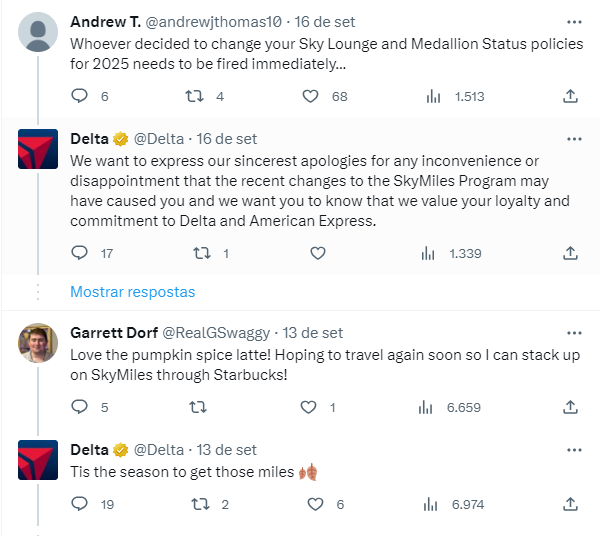
Task: Open Andrew T.'s default avatar
Action: coord(38,32)
